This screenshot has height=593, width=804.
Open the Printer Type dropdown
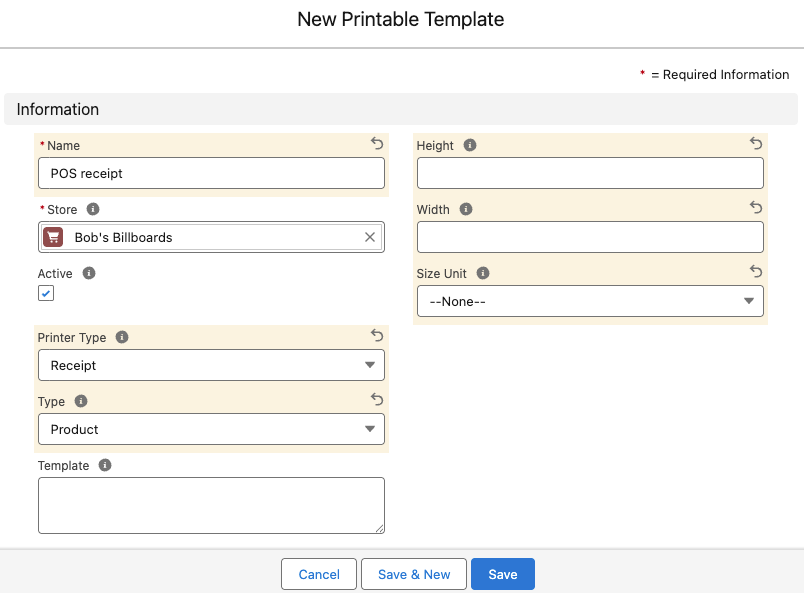click(211, 365)
